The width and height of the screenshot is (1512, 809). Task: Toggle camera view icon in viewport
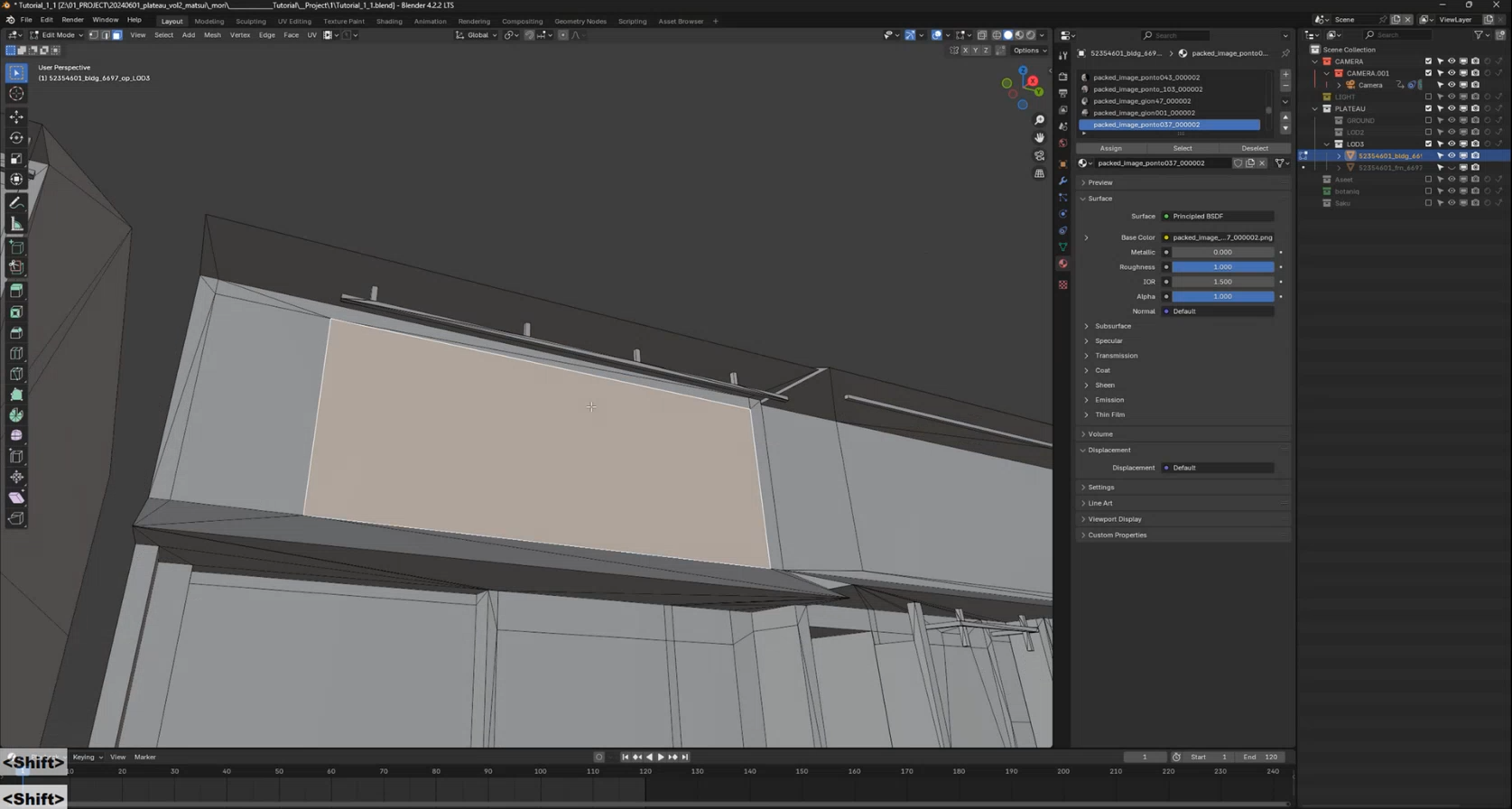pos(1039,156)
